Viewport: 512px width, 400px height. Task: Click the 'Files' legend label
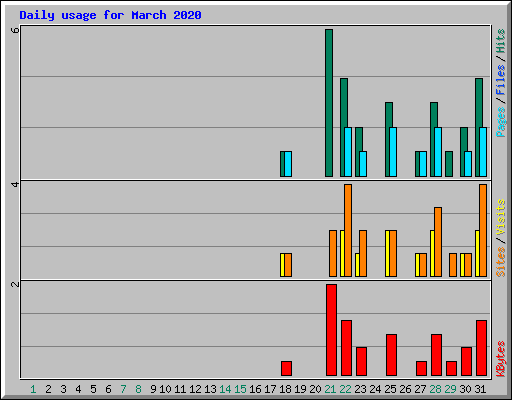500,79
